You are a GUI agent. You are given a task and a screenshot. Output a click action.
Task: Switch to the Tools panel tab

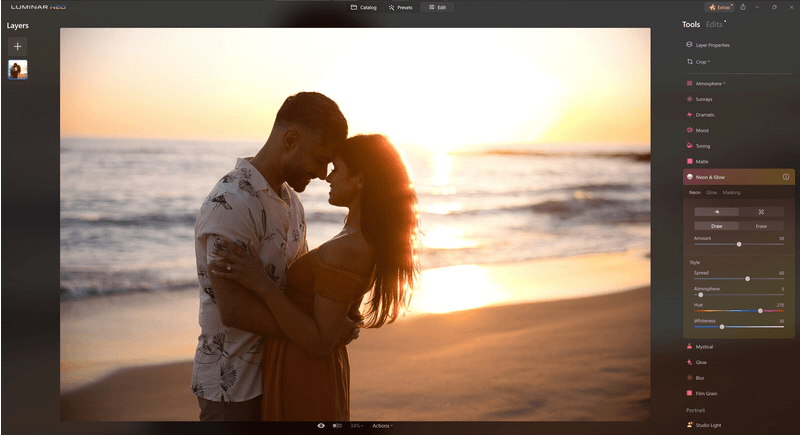click(x=691, y=24)
